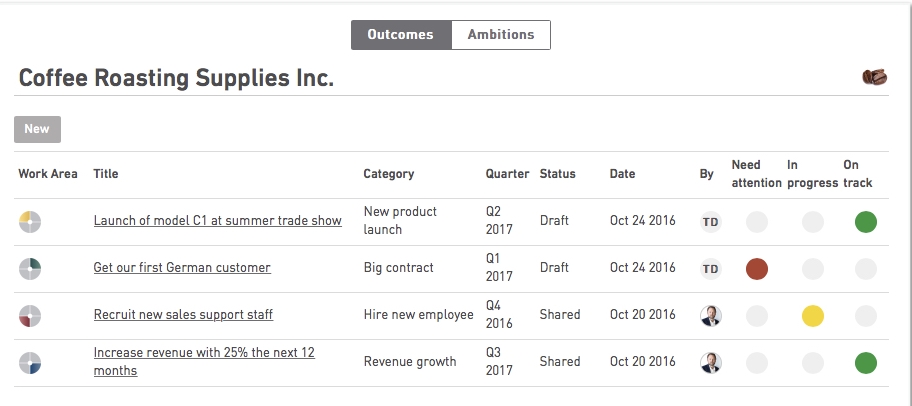
Task: Click yellow In progress dot for Recruit staff row
Action: click(813, 316)
